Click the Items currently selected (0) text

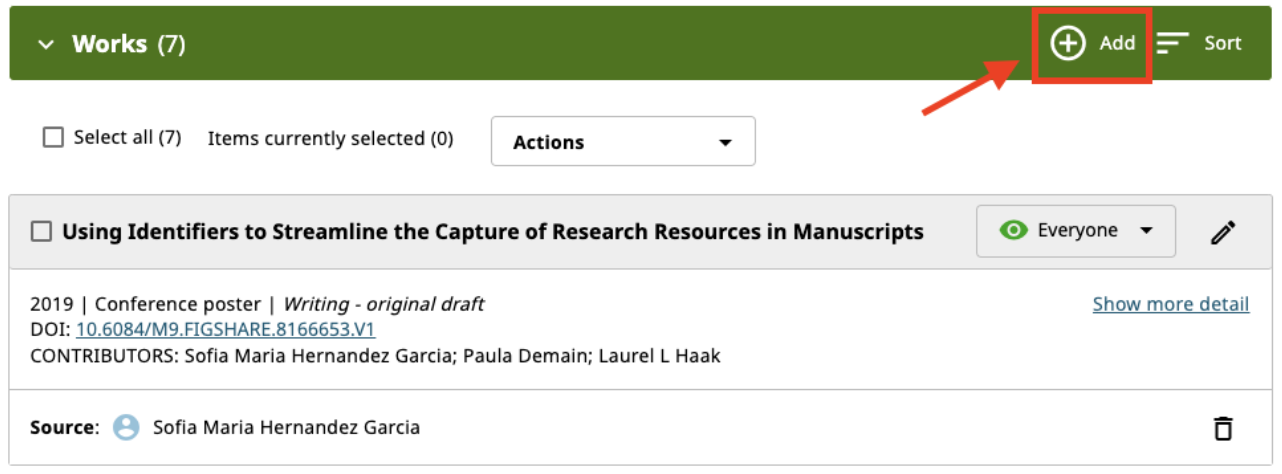330,139
